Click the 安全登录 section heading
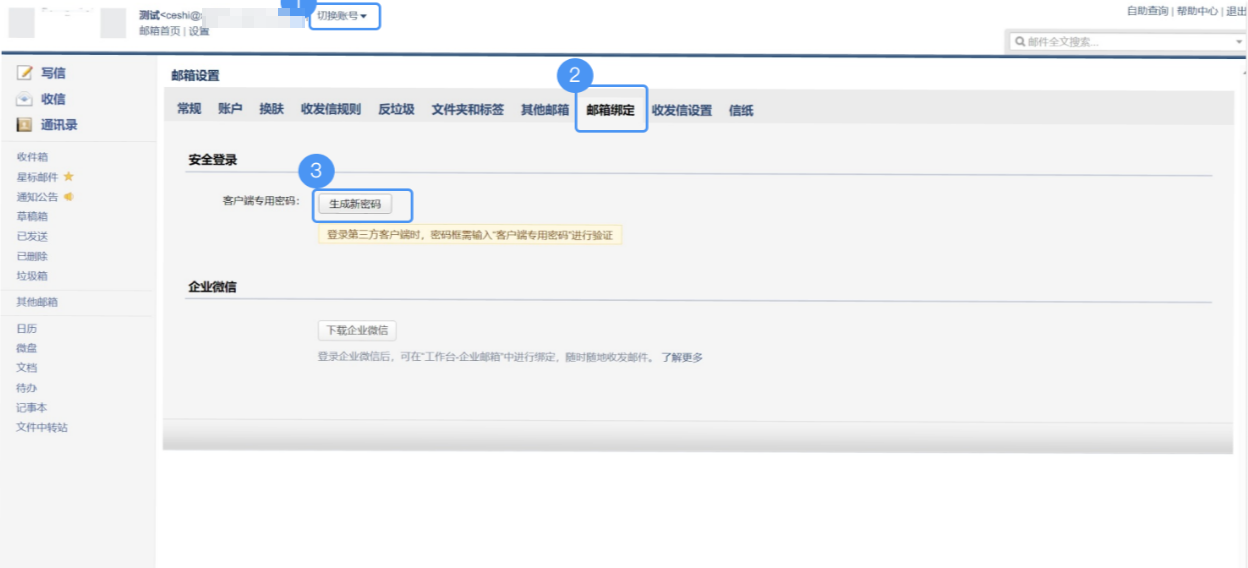Screen dimensions: 1248x568 (212, 160)
